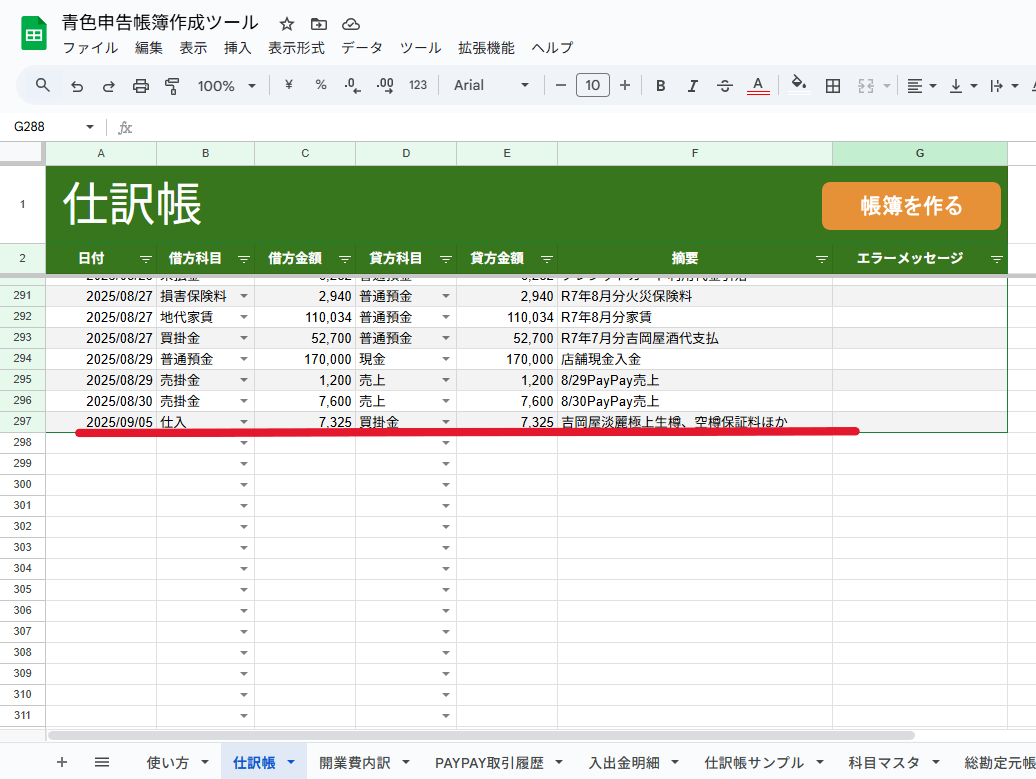1036x779 pixels.
Task: Toggle bold text formatting
Action: 661,86
